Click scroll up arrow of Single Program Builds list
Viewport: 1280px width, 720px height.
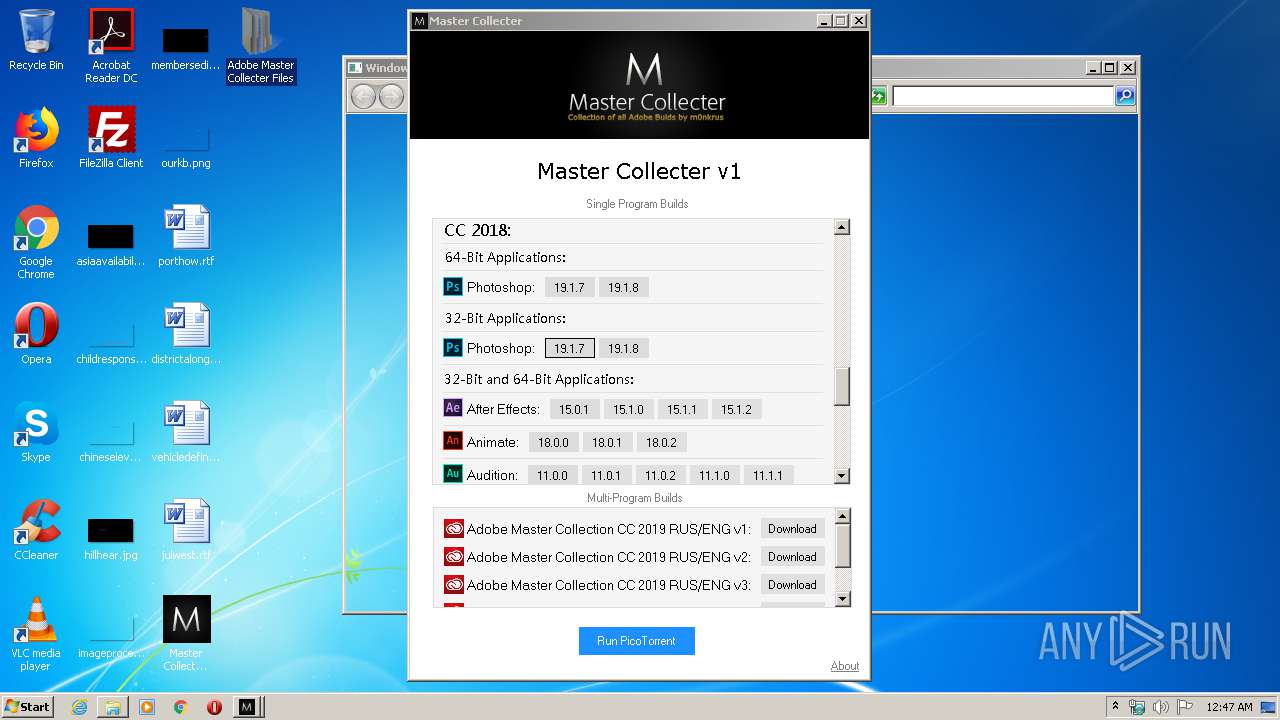point(842,227)
